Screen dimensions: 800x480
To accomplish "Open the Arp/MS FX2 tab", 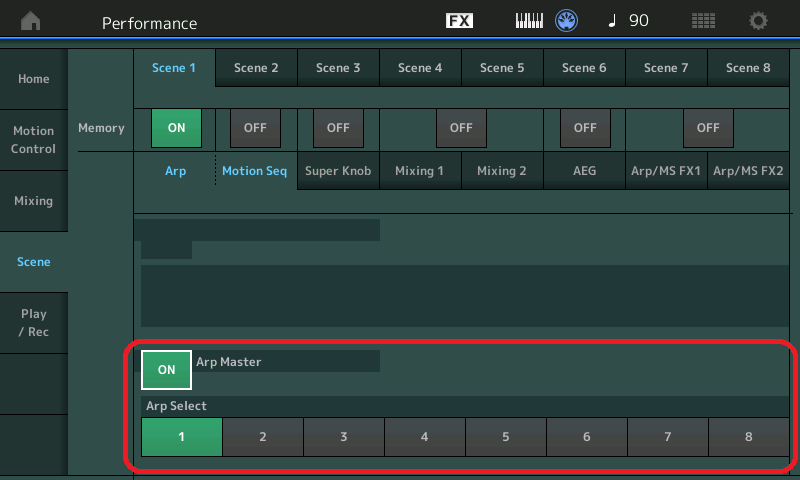I will 748,171.
